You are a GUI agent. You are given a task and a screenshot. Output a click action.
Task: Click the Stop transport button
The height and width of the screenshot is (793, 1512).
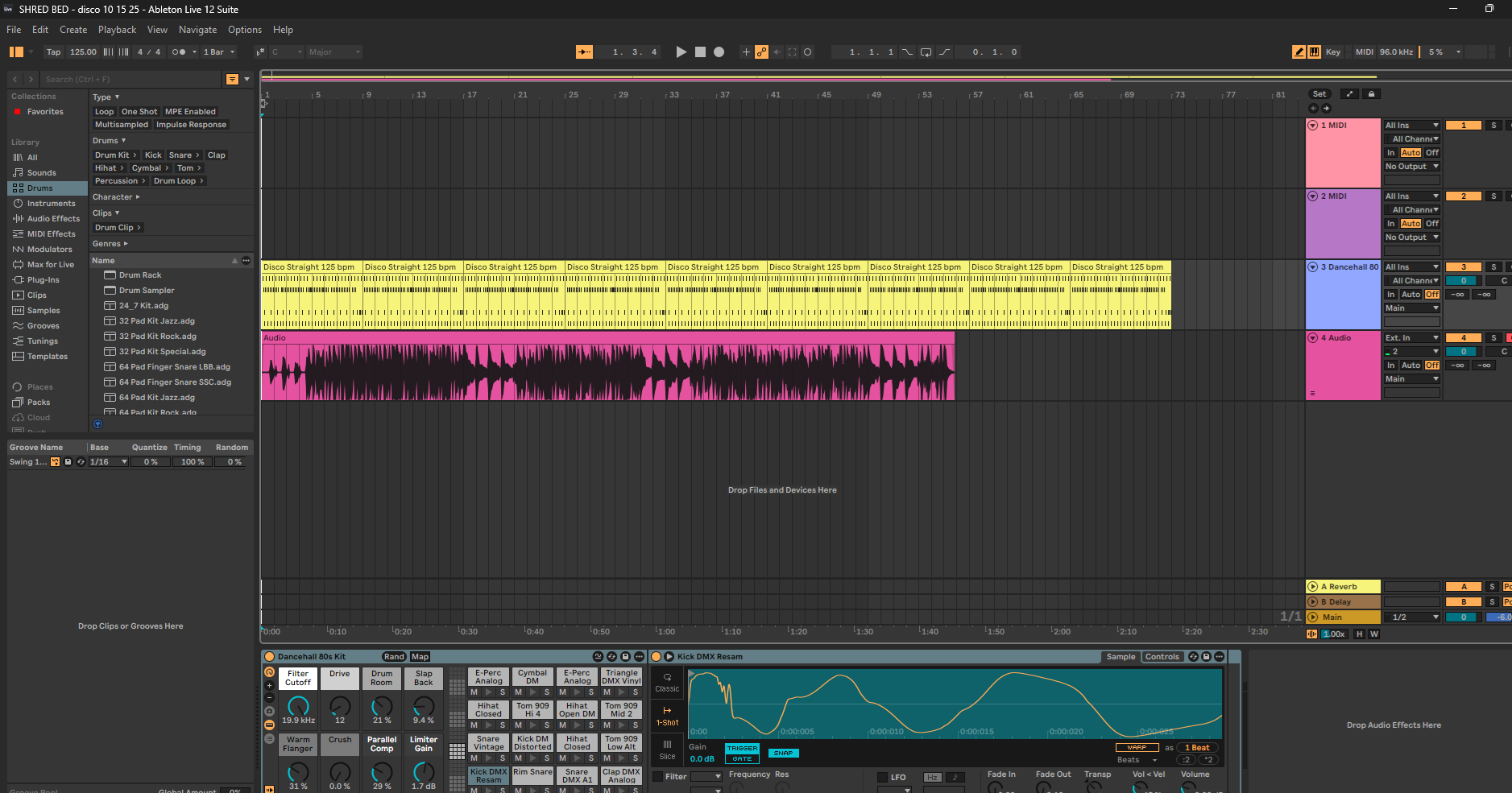coord(700,52)
